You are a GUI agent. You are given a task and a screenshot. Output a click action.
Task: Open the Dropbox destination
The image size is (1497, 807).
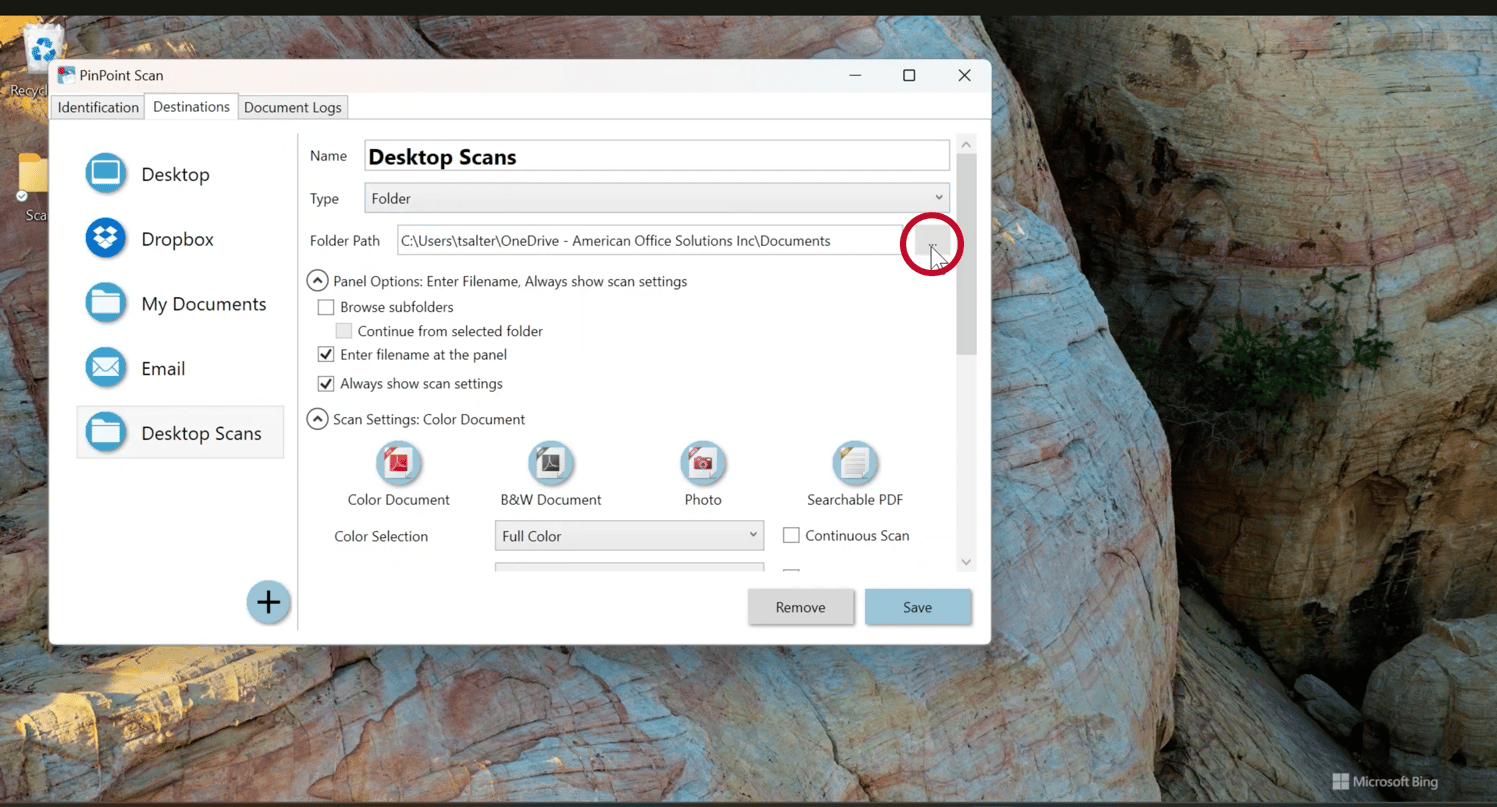(x=105, y=238)
